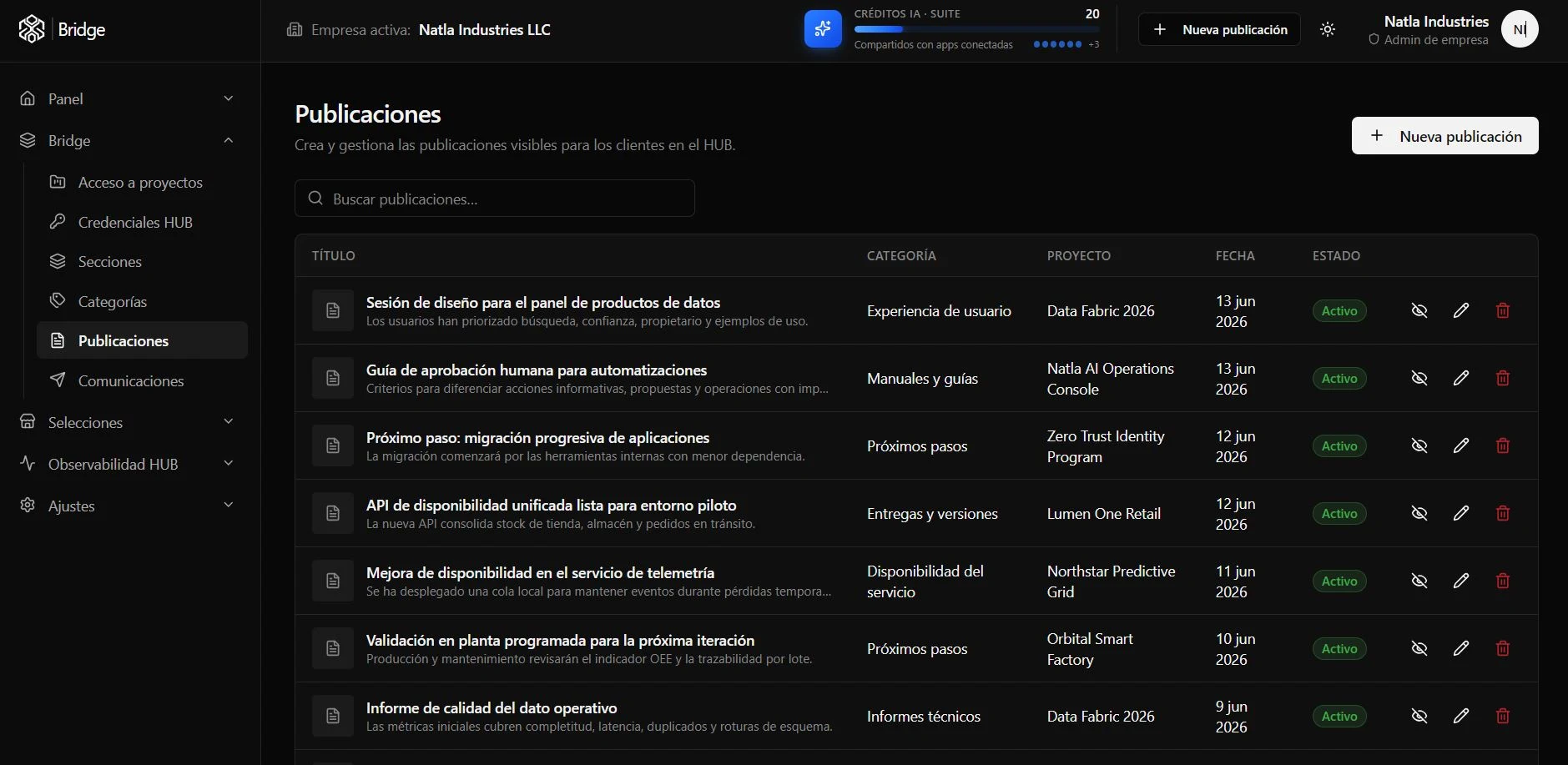Edit 'Validación en planta programada' publication
Viewport: 1568px width, 765px height.
[x=1461, y=648]
